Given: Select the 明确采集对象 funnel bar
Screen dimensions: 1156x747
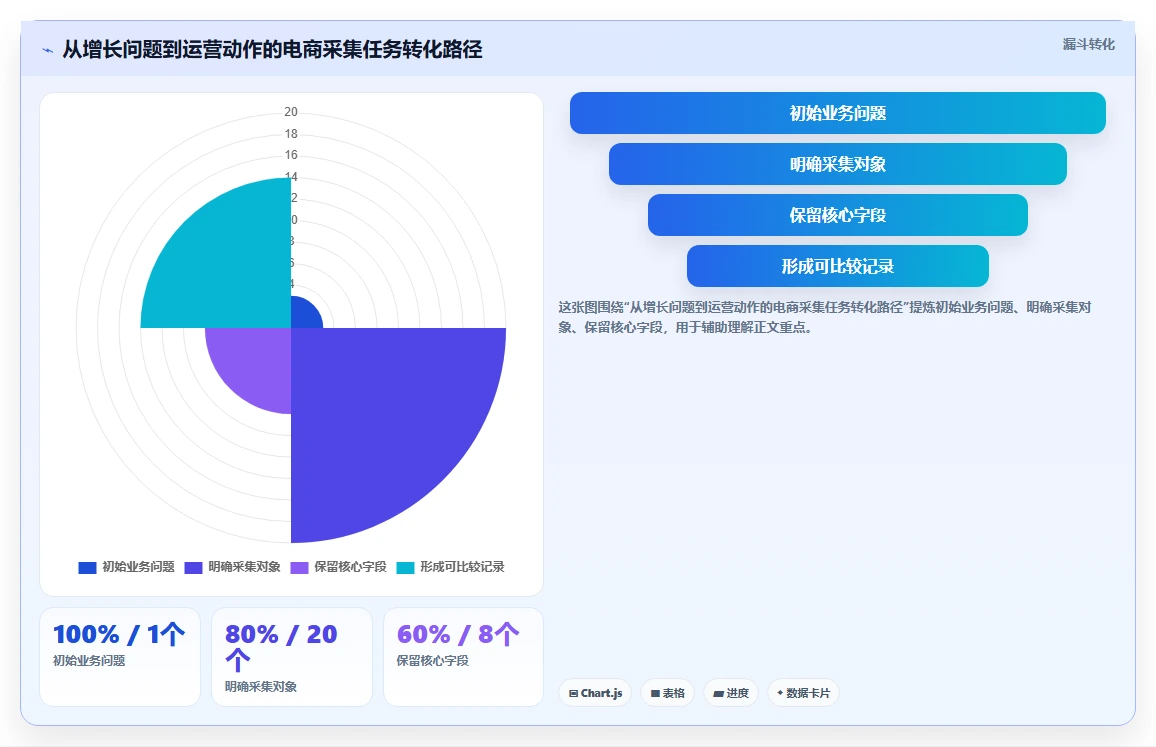Looking at the screenshot, I should (838, 164).
